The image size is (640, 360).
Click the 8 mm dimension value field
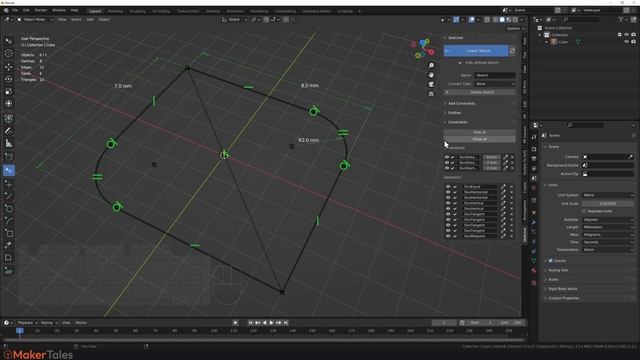(491, 157)
